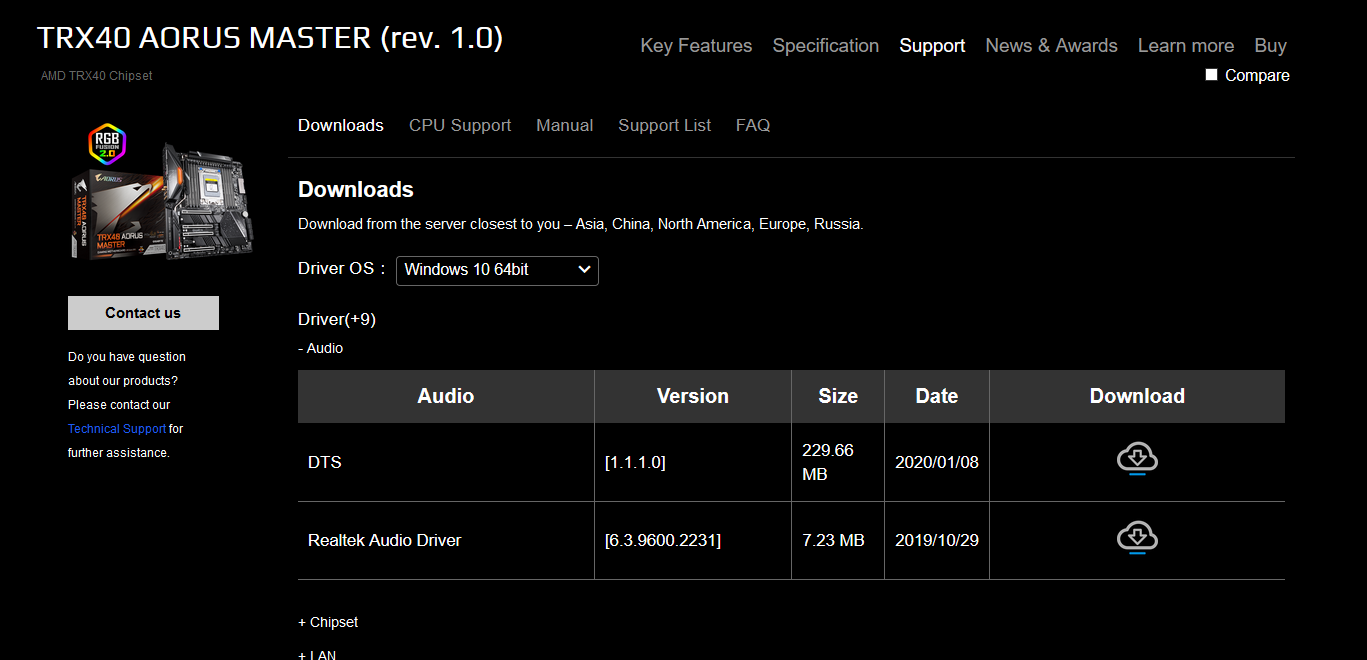
Task: Click the Audio column header
Action: click(446, 396)
